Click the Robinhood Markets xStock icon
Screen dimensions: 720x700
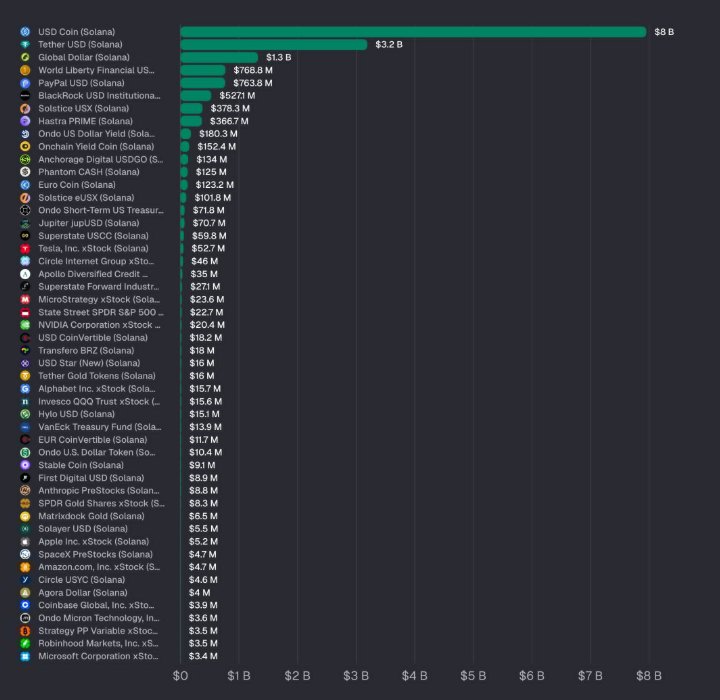point(25,644)
